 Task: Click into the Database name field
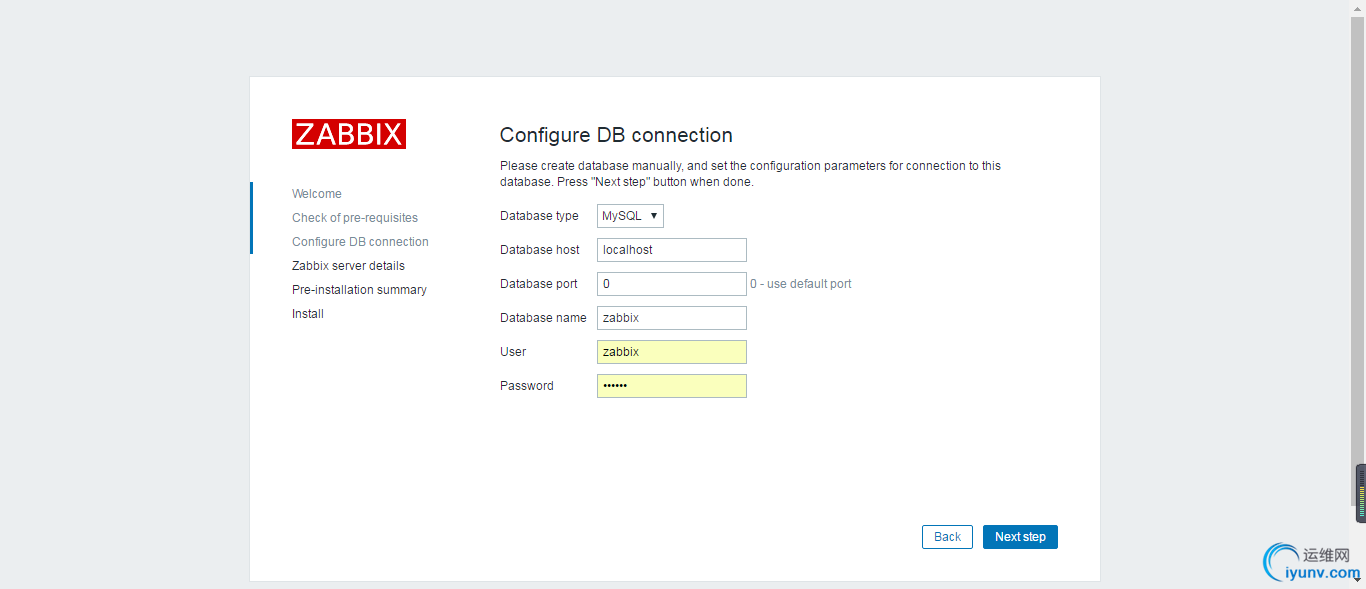tap(671, 318)
